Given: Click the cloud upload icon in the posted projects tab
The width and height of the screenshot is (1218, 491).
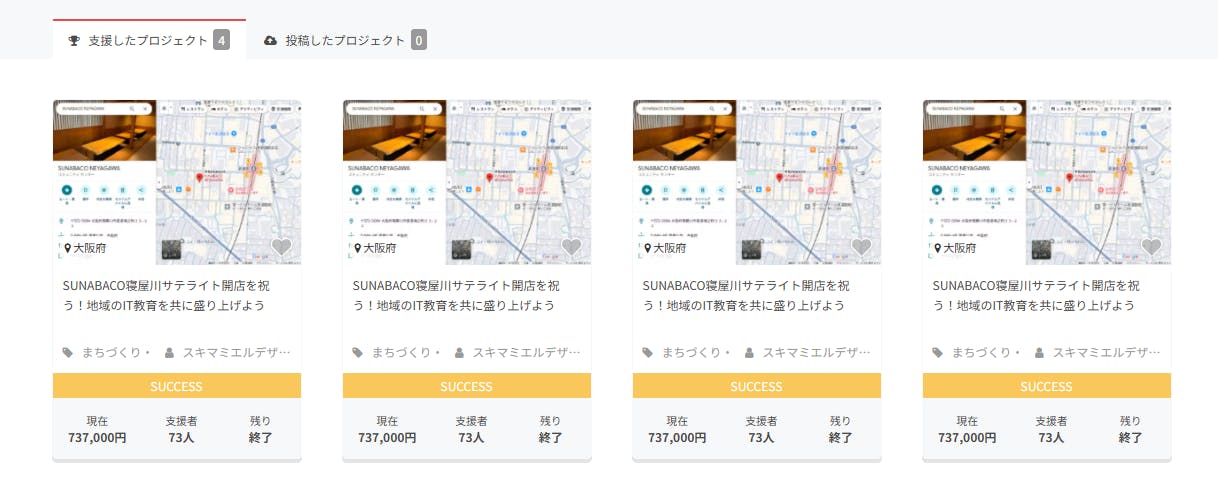Looking at the screenshot, I should click(x=270, y=41).
